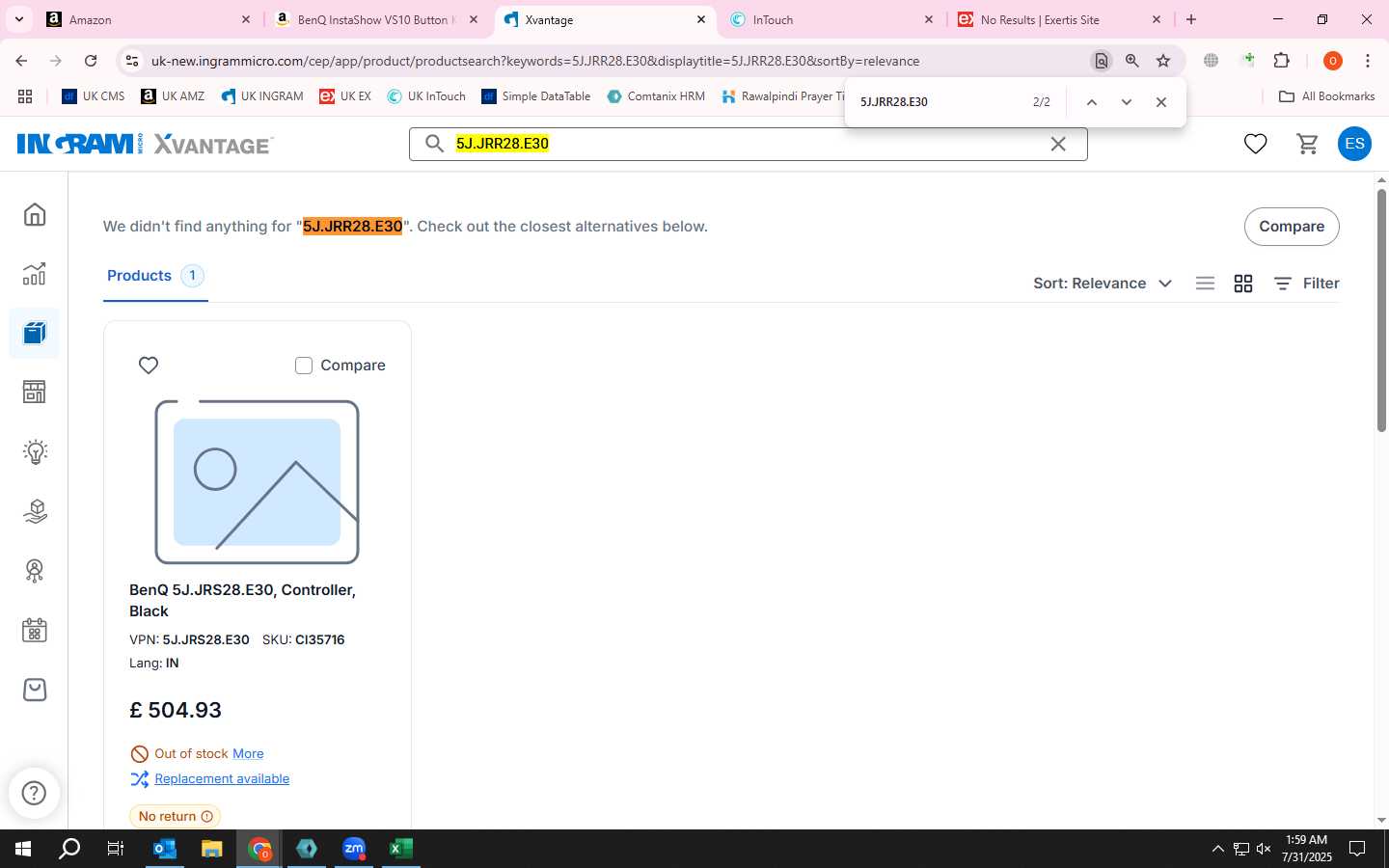The width and height of the screenshot is (1389, 868).
Task: Open the Home icon in left sidebar
Action: [x=35, y=214]
